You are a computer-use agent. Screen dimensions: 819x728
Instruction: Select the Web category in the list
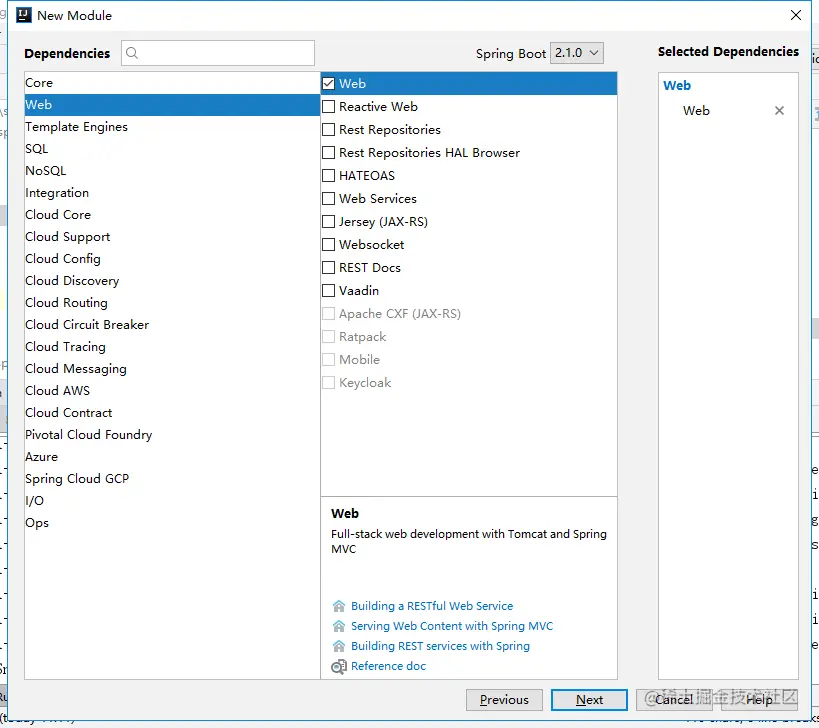(x=172, y=104)
